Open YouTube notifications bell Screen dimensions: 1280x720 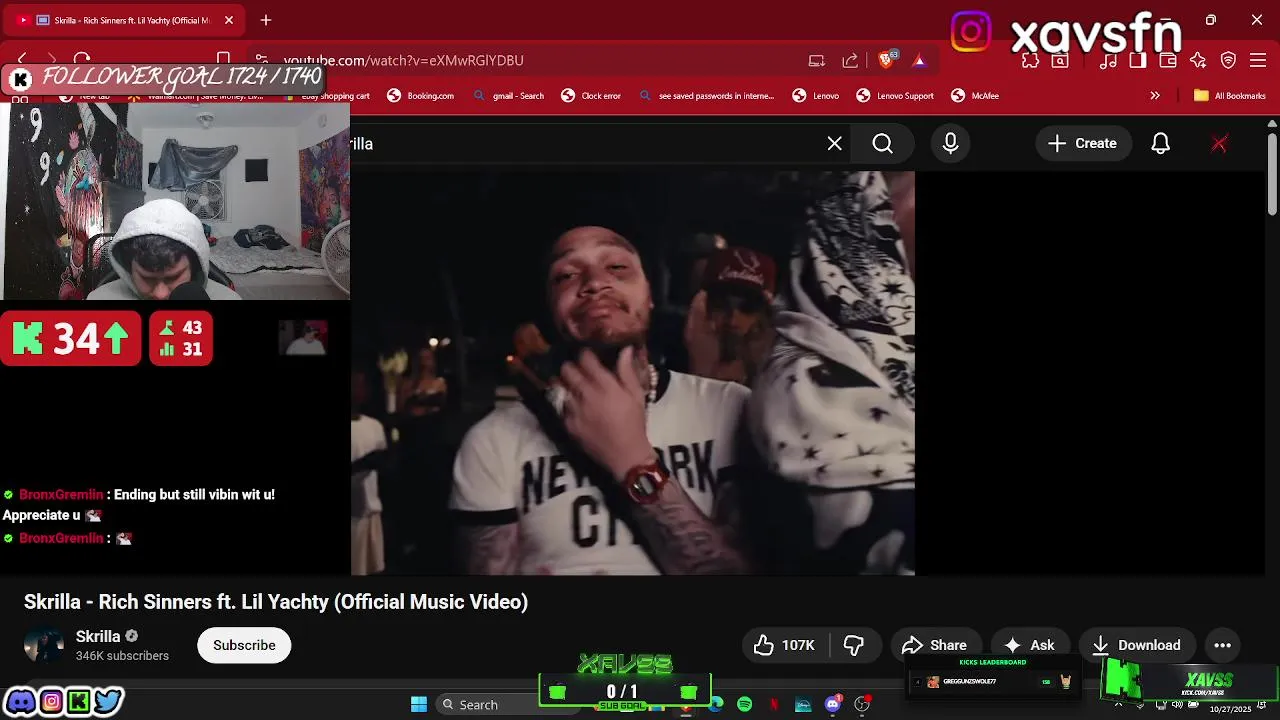click(x=1160, y=143)
